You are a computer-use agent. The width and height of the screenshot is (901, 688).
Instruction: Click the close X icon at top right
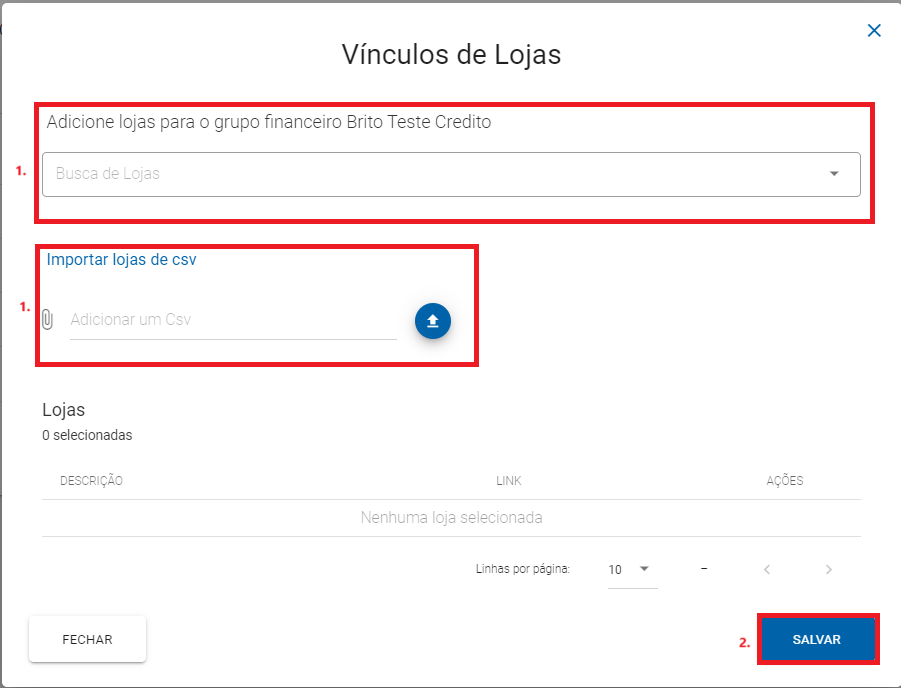[874, 30]
